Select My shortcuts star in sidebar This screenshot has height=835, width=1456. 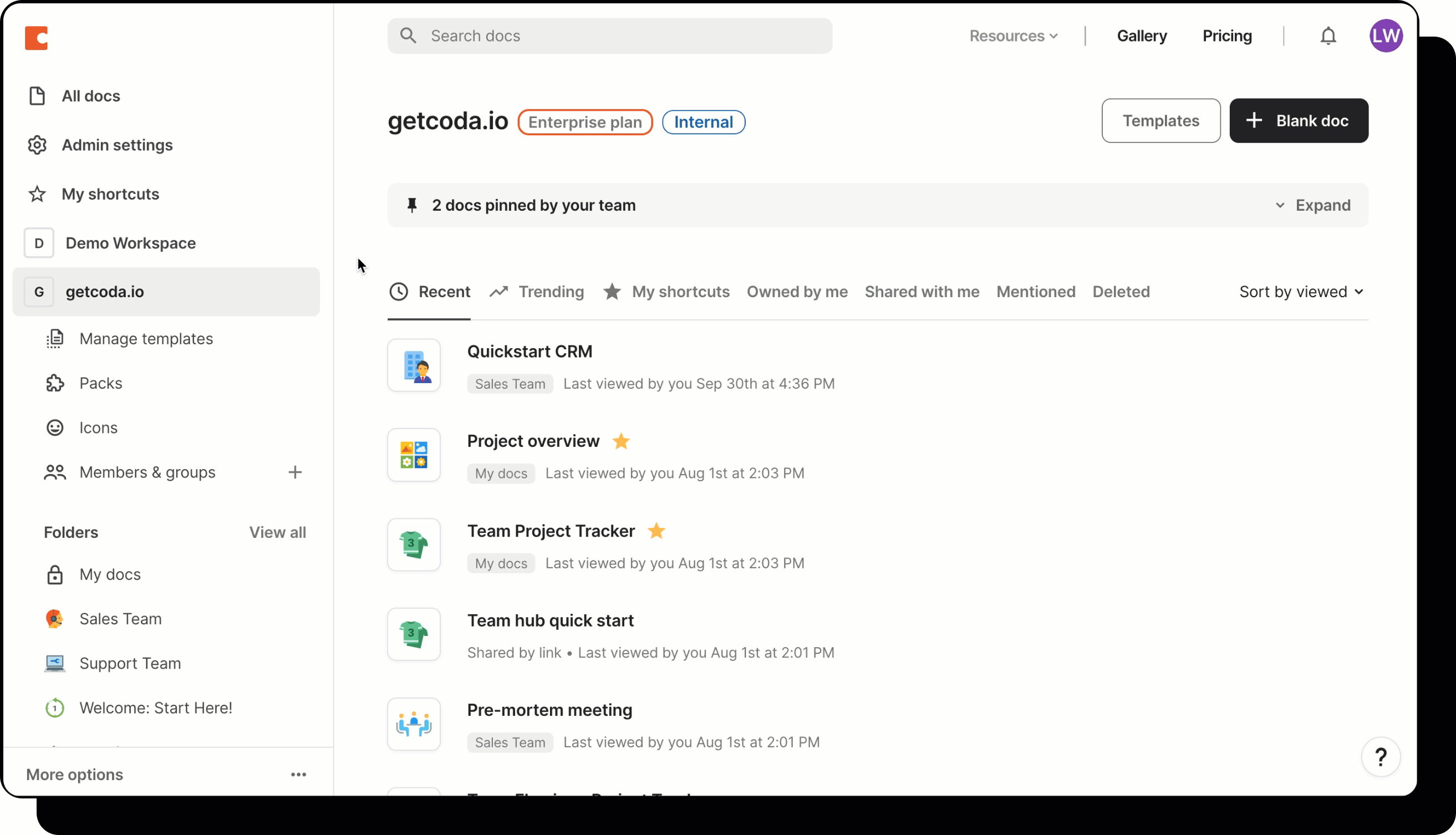(x=36, y=194)
